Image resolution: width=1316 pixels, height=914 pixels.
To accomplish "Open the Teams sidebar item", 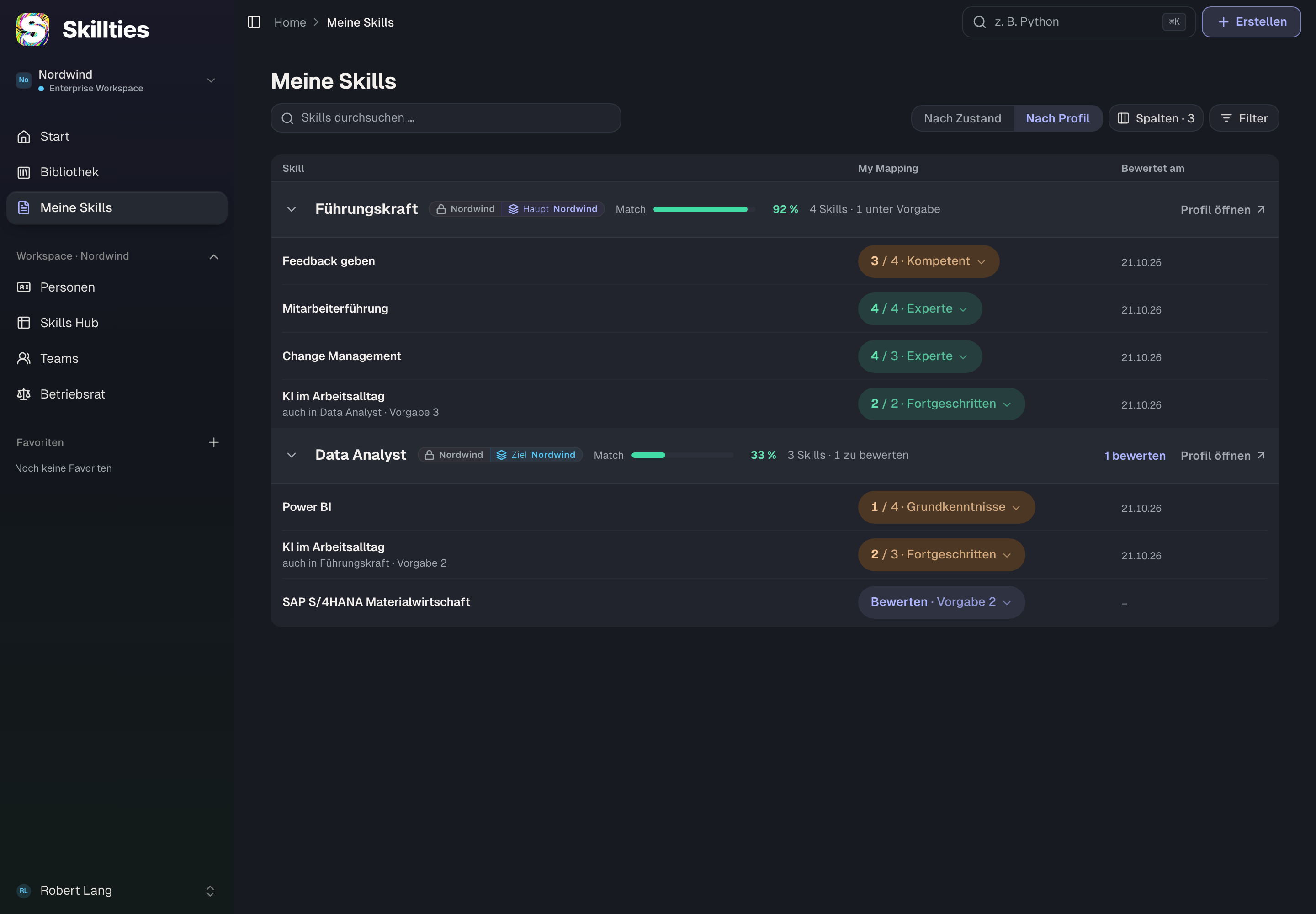I will coord(117,358).
